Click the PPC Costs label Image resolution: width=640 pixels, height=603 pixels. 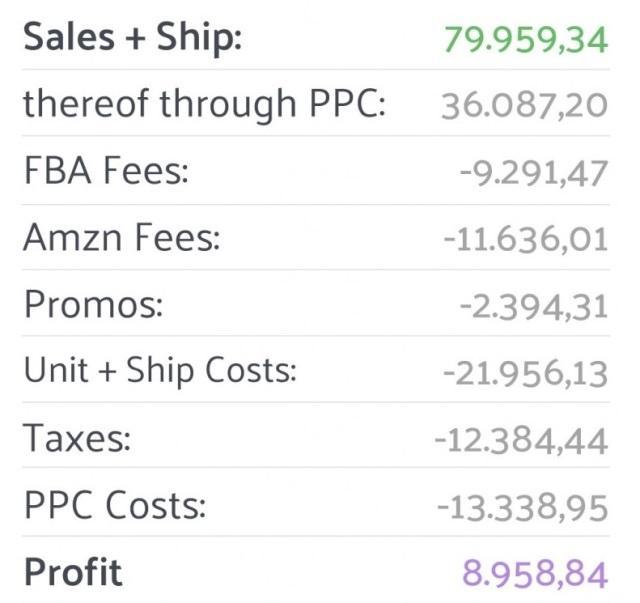(115, 505)
